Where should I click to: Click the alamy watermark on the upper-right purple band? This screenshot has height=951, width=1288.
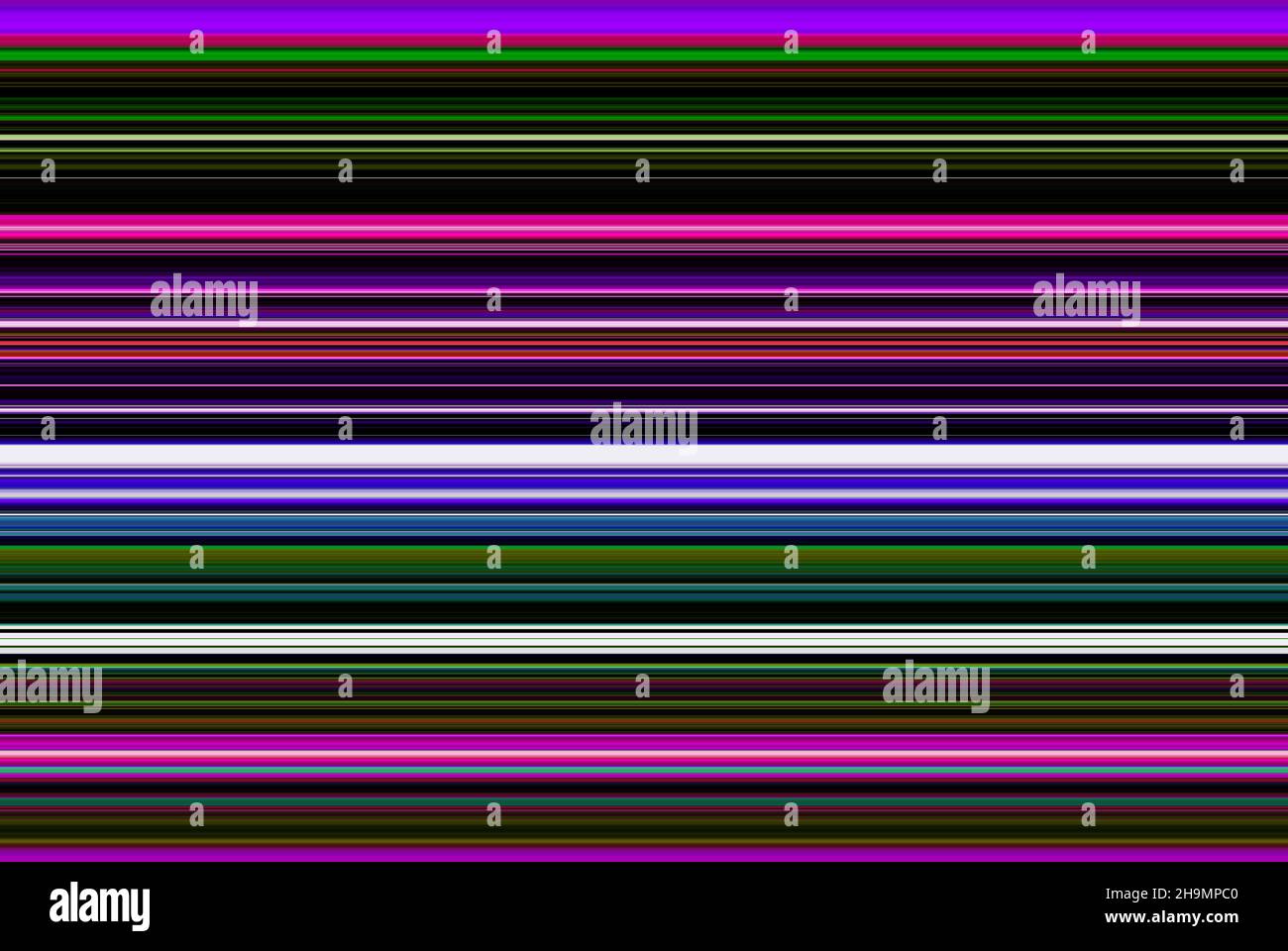(1086, 298)
